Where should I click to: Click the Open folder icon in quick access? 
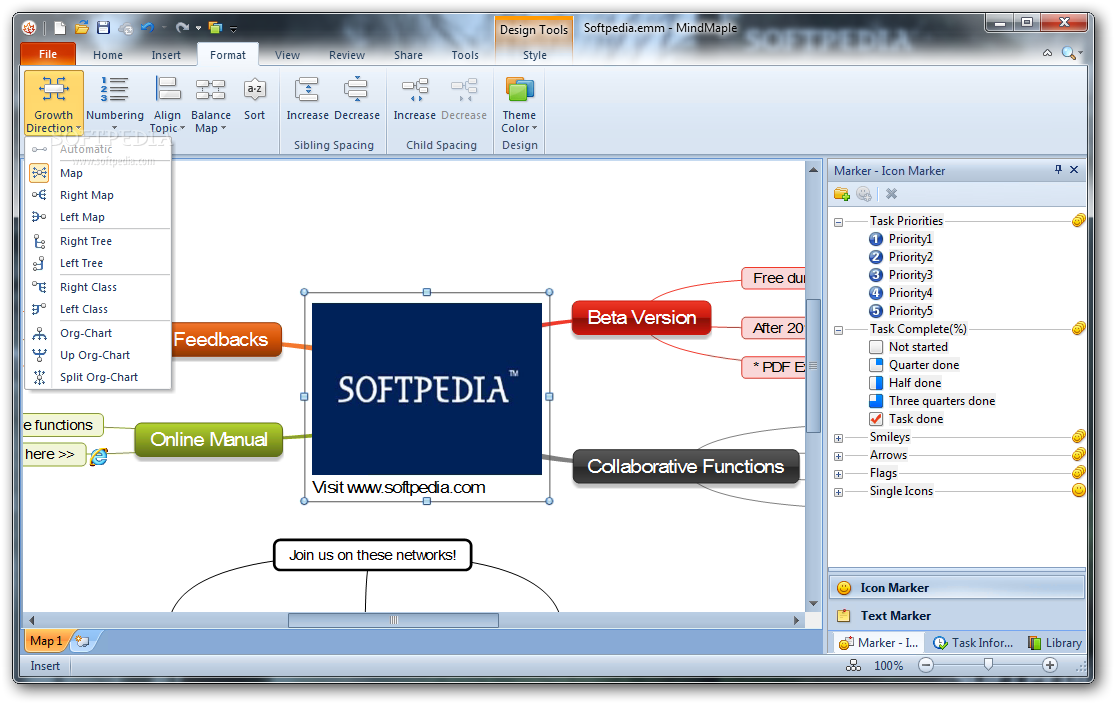coord(82,28)
